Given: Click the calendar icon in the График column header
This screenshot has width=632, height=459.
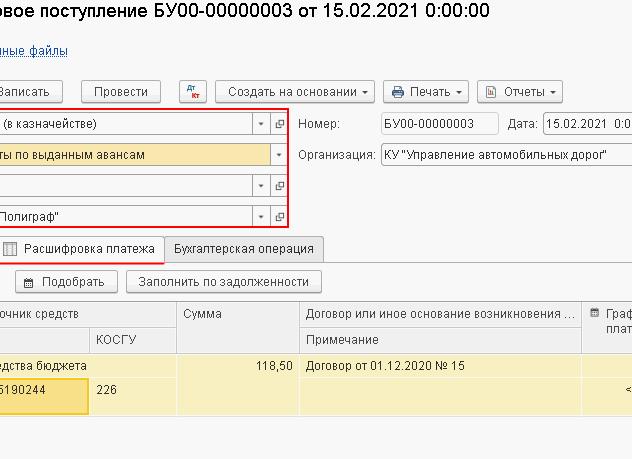Looking at the screenshot, I should pyautogui.click(x=595, y=313).
